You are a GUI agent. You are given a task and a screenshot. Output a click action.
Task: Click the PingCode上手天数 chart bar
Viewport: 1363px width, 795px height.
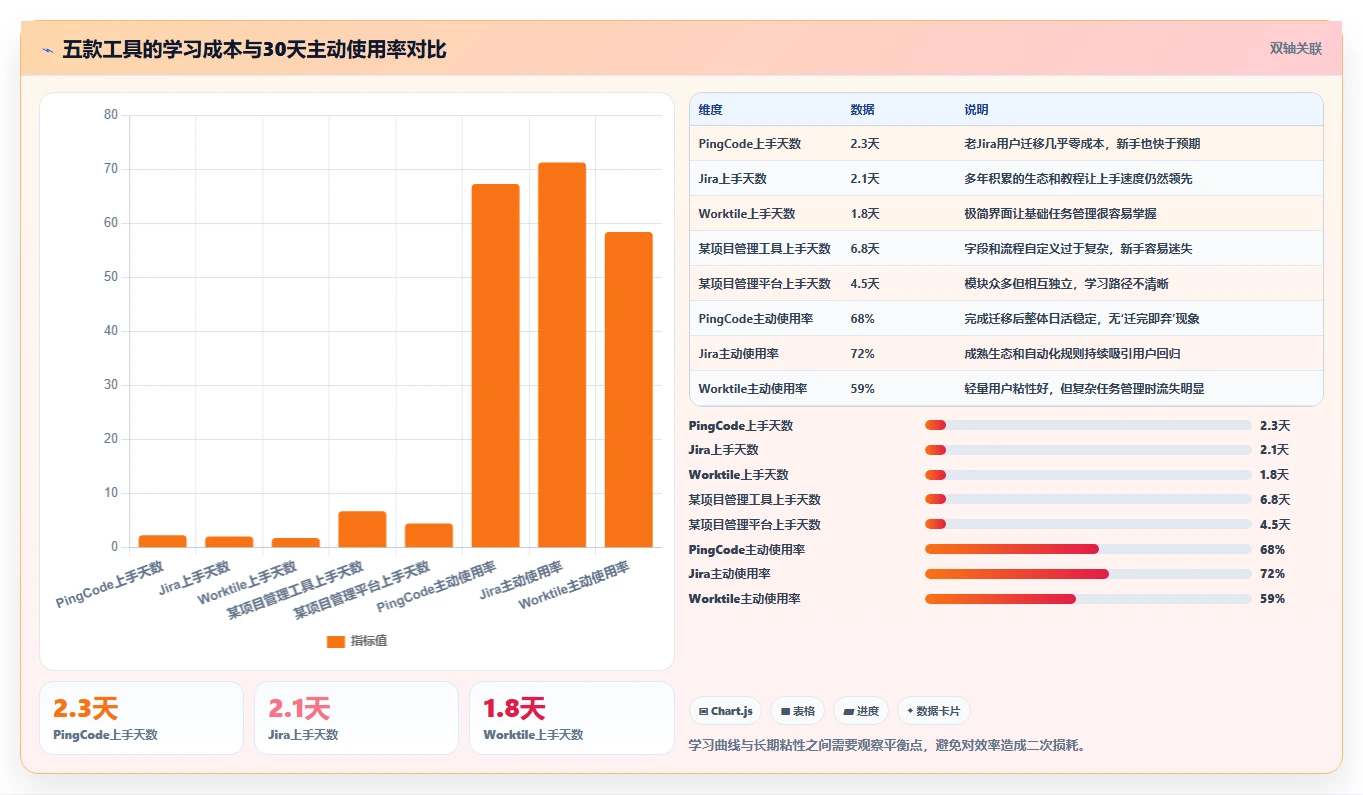click(162, 541)
